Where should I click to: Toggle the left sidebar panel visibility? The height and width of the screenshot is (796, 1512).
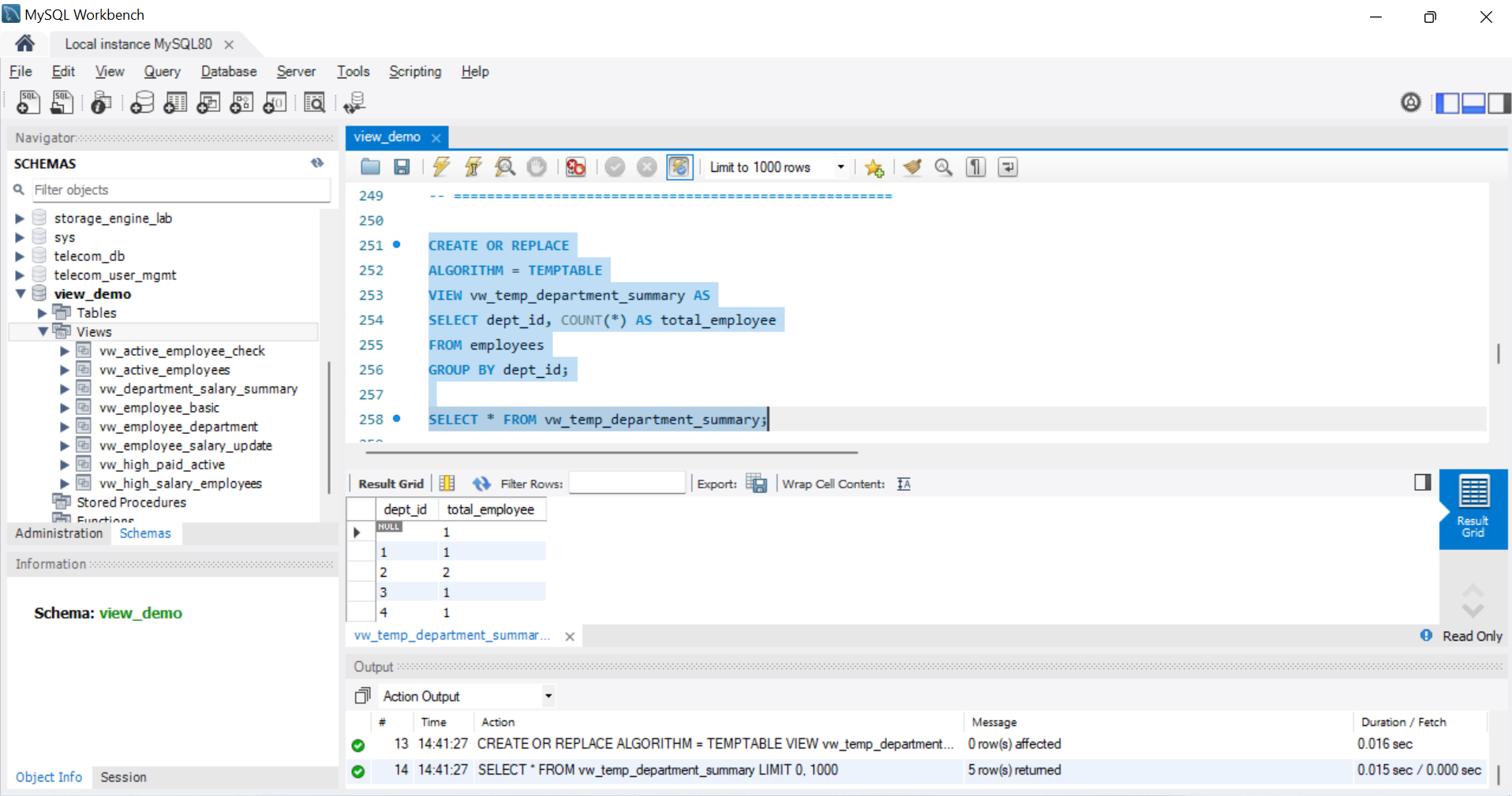click(1447, 103)
